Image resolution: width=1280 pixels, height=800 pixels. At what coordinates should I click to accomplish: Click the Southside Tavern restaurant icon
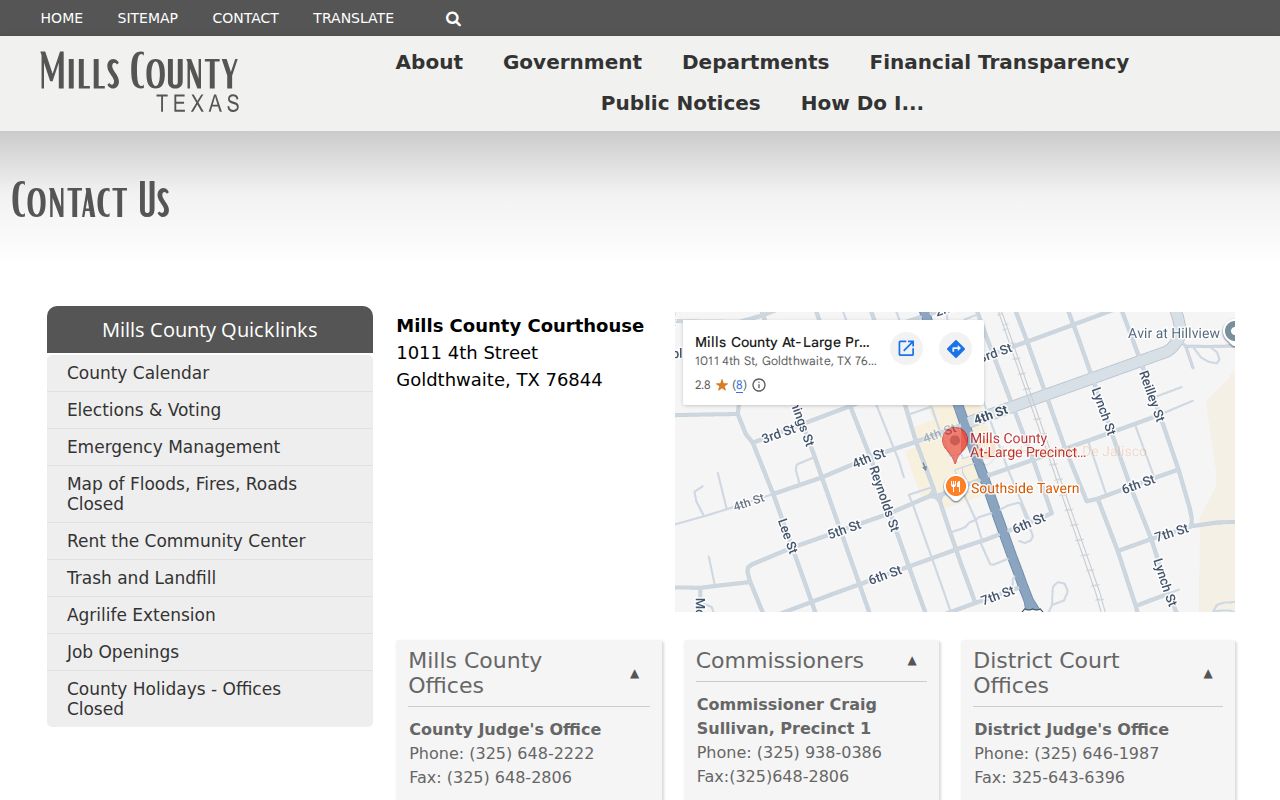[x=955, y=487]
